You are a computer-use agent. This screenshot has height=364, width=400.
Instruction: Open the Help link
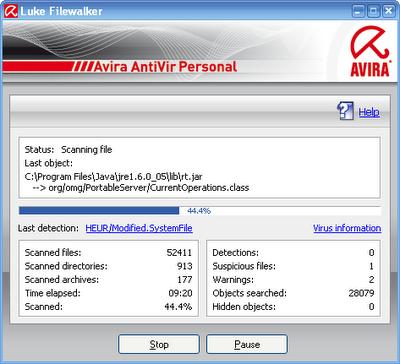coord(369,112)
